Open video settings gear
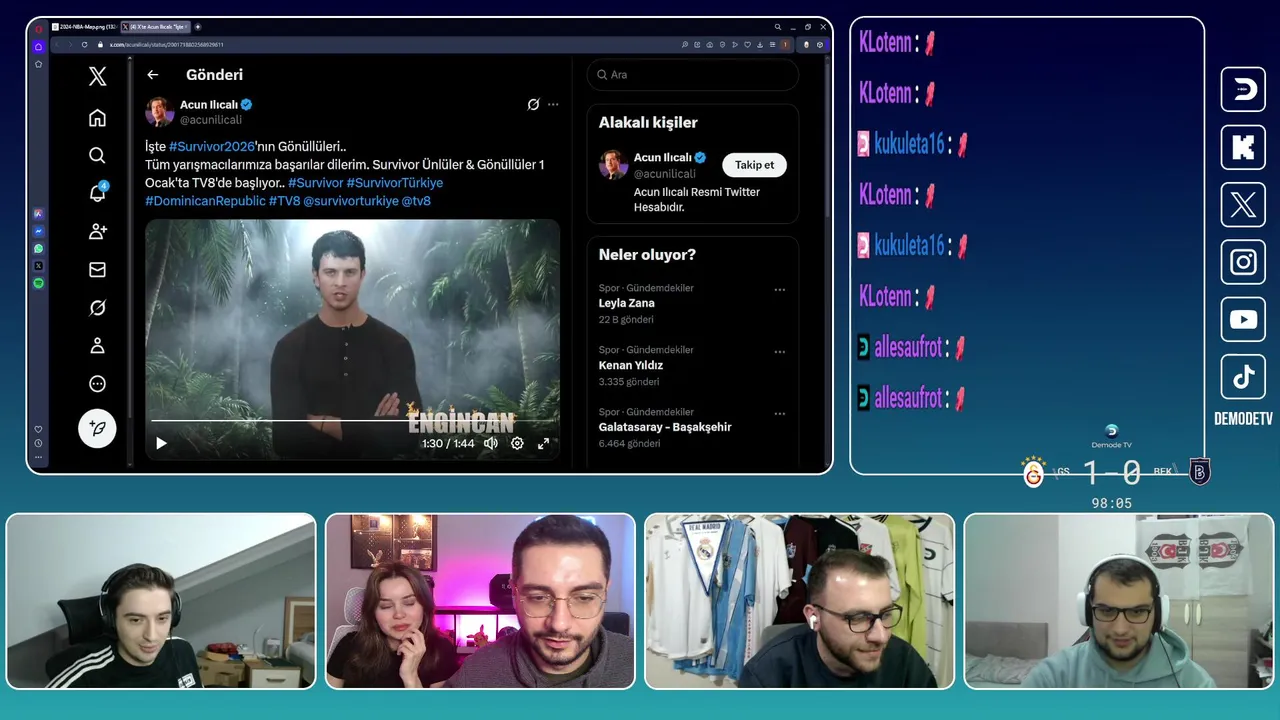The image size is (1280, 720). (x=517, y=443)
